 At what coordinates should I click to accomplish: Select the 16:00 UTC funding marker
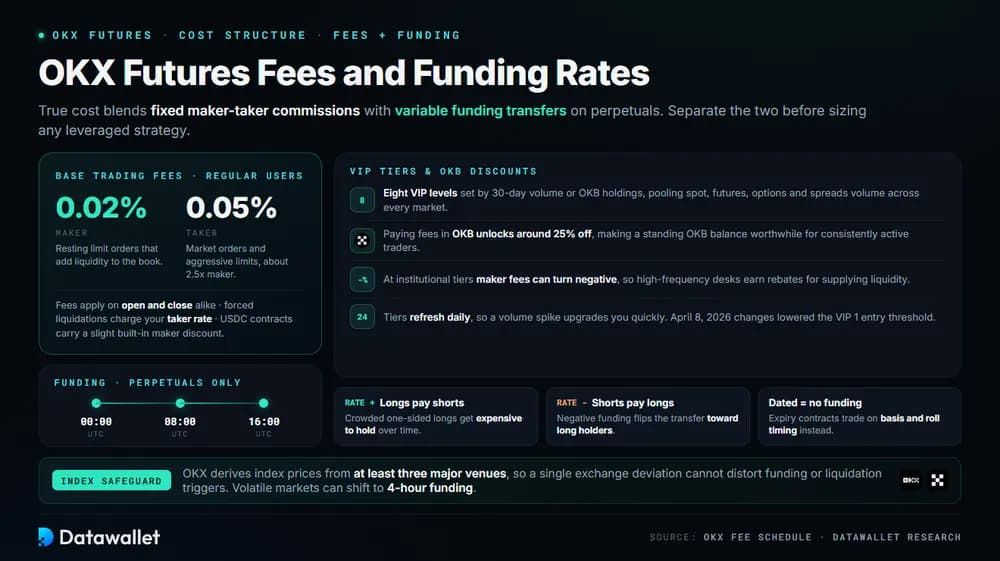(263, 403)
